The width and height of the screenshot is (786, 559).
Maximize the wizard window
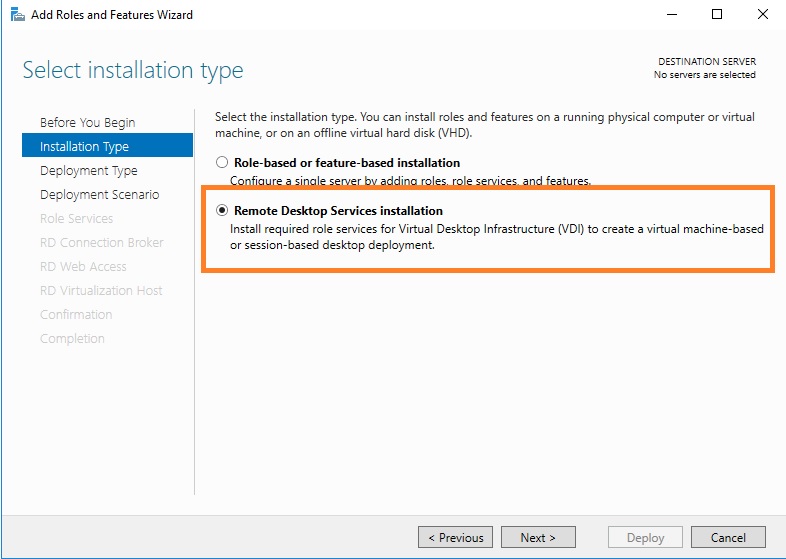(x=717, y=15)
